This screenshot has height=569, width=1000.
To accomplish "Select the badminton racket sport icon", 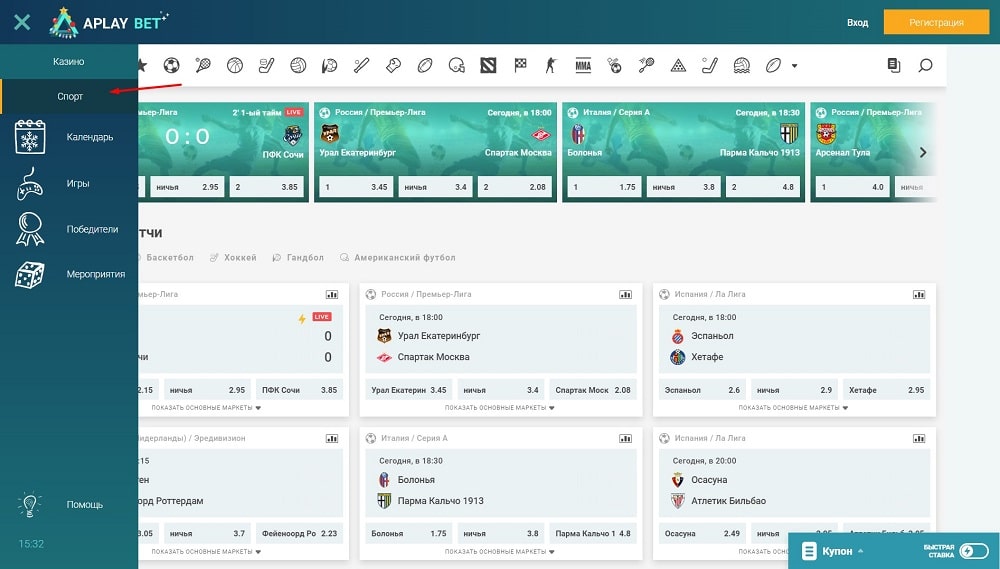I will pos(646,65).
